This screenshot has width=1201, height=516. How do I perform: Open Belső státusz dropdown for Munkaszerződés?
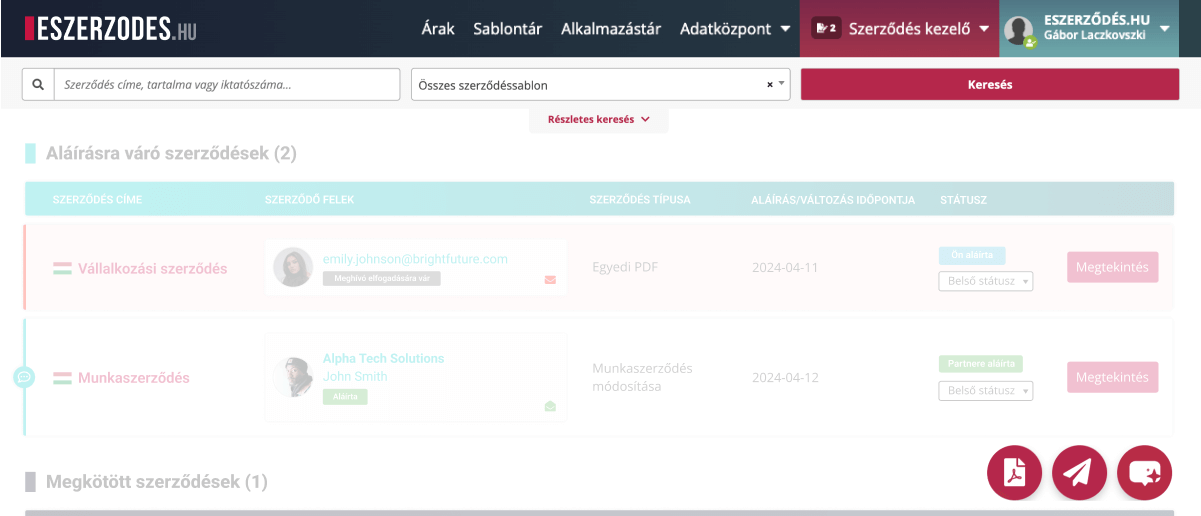click(985, 391)
